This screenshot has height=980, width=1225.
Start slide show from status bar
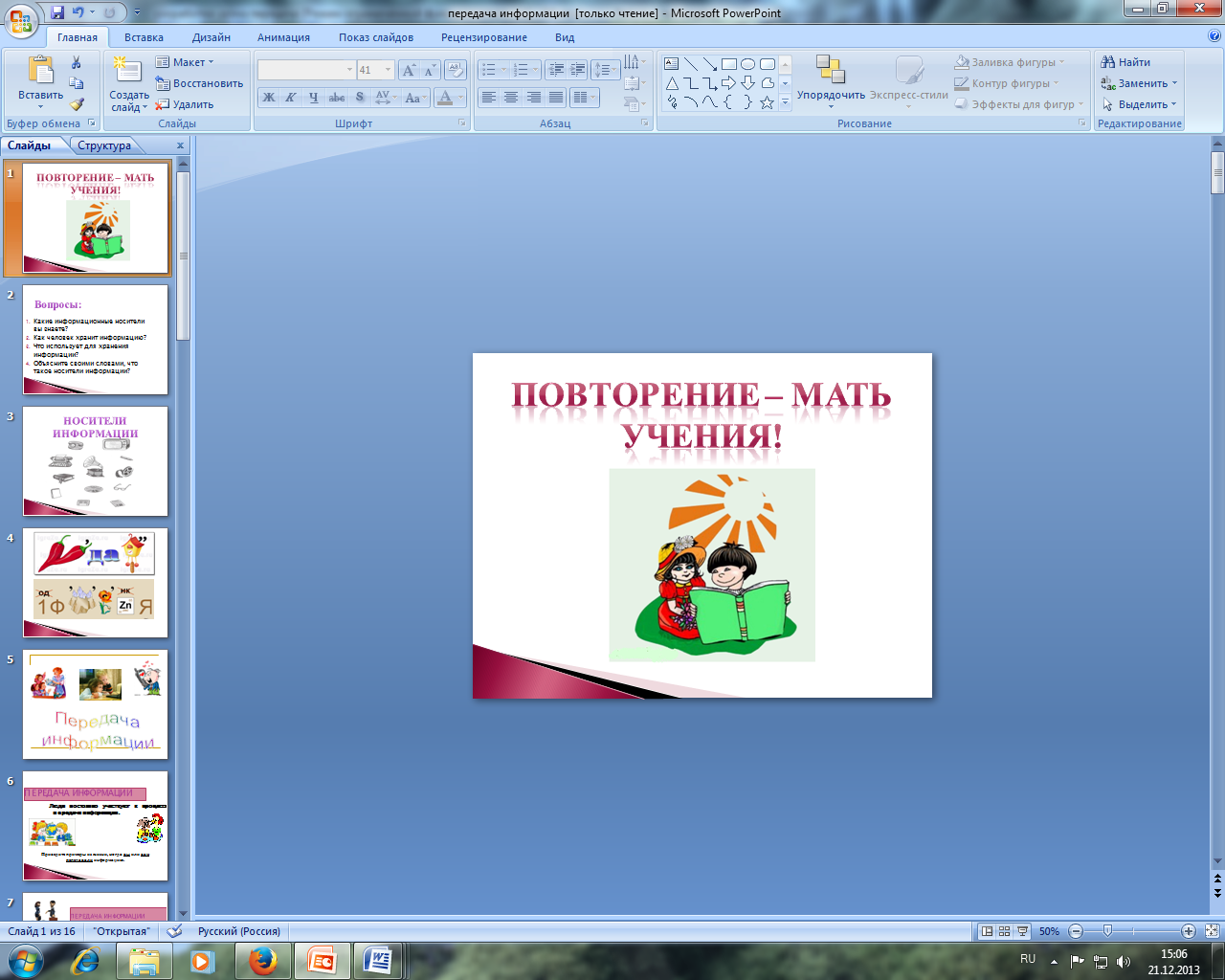[x=1022, y=931]
